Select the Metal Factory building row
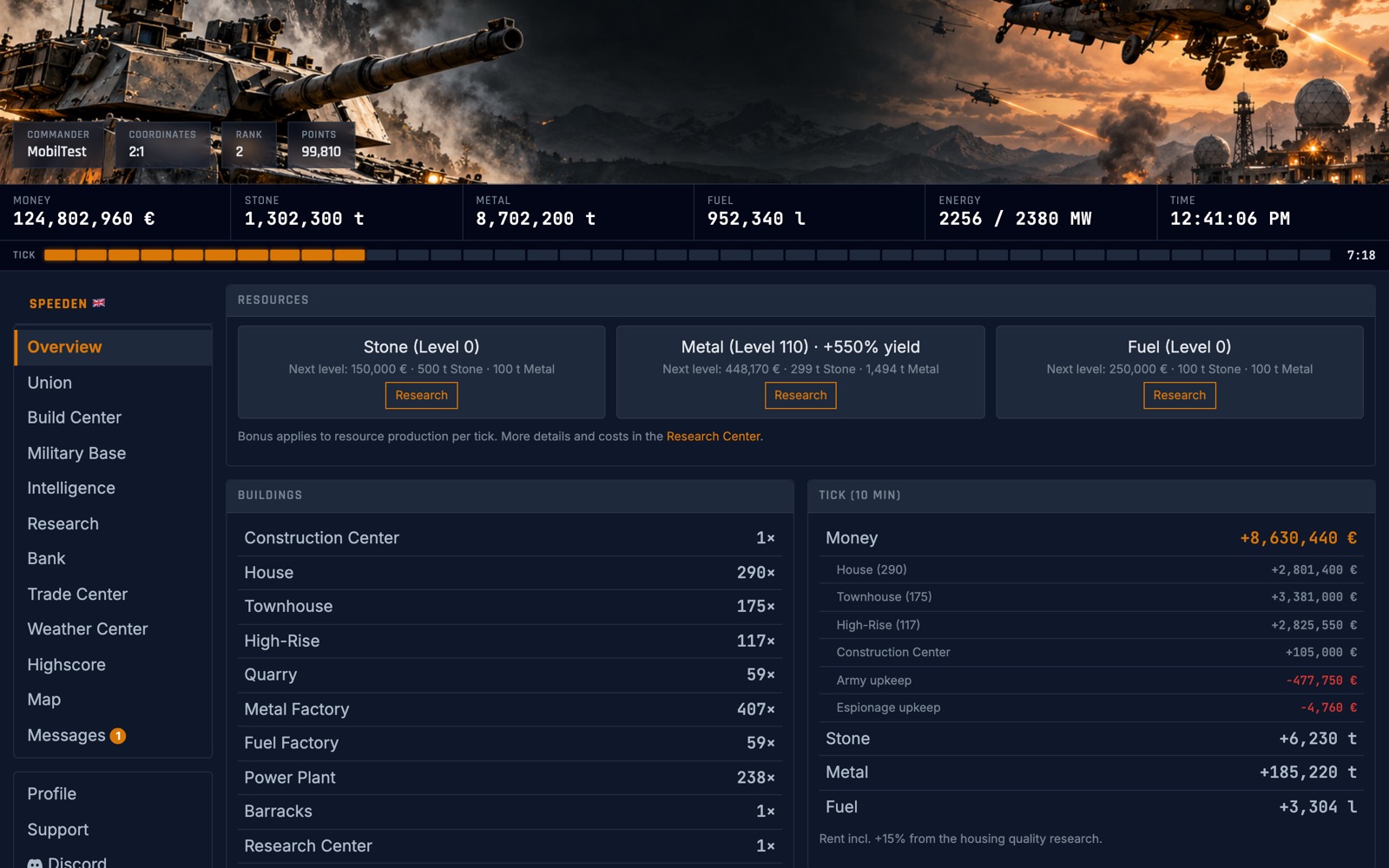This screenshot has width=1389, height=868. pos(510,709)
